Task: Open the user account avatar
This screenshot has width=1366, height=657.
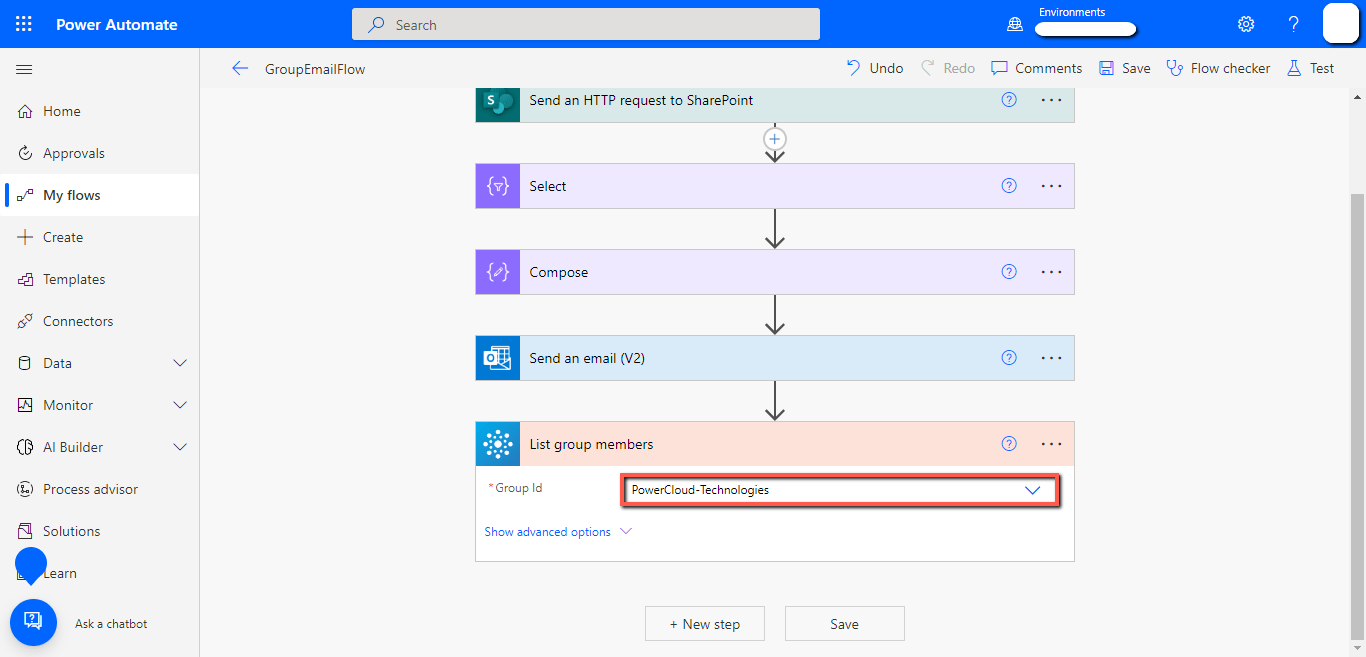Action: (x=1340, y=23)
